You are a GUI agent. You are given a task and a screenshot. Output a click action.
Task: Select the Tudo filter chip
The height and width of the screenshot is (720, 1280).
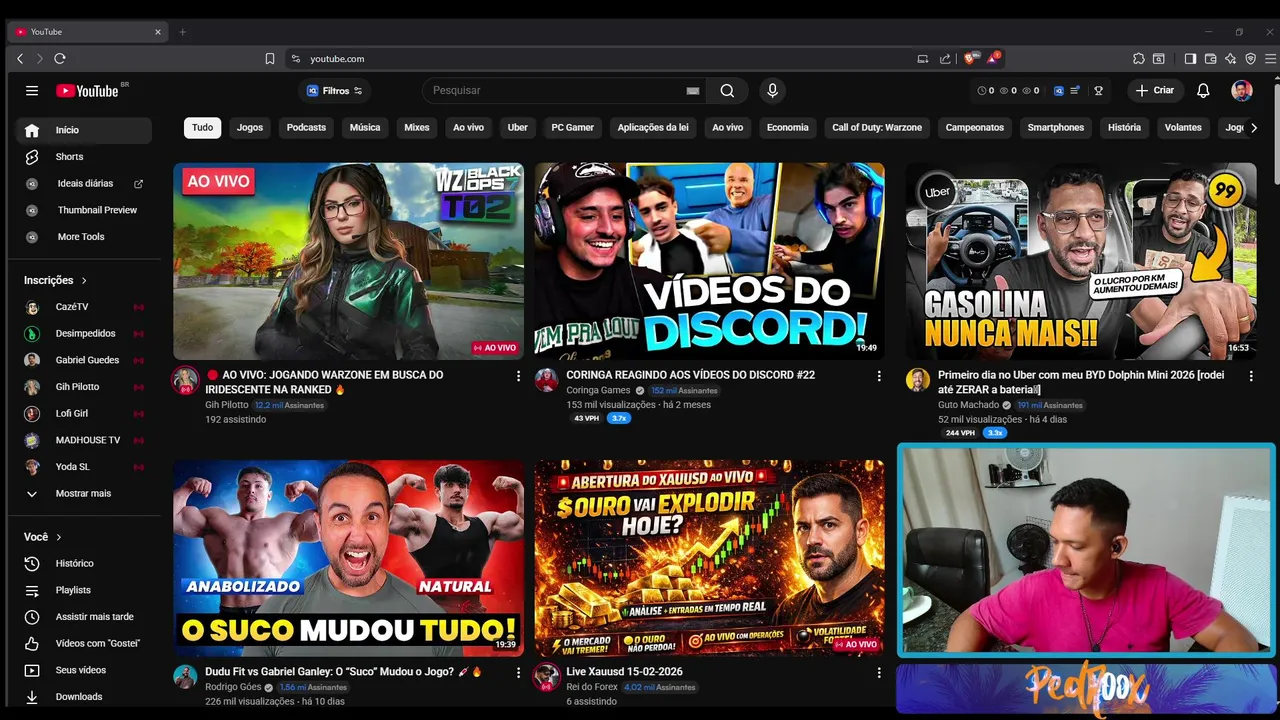pyautogui.click(x=202, y=128)
